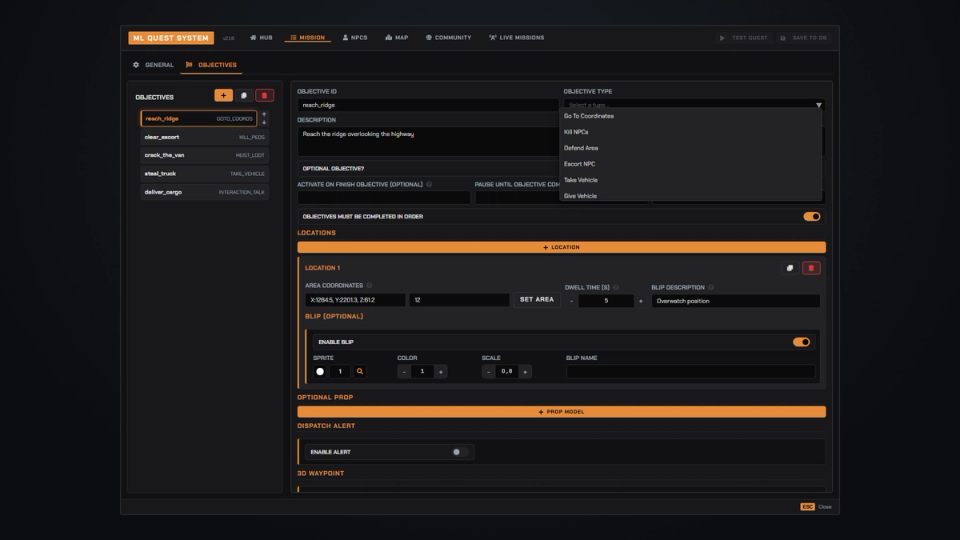The image size is (960, 540).
Task: Increase blip scale with plus stepper
Action: 525,372
